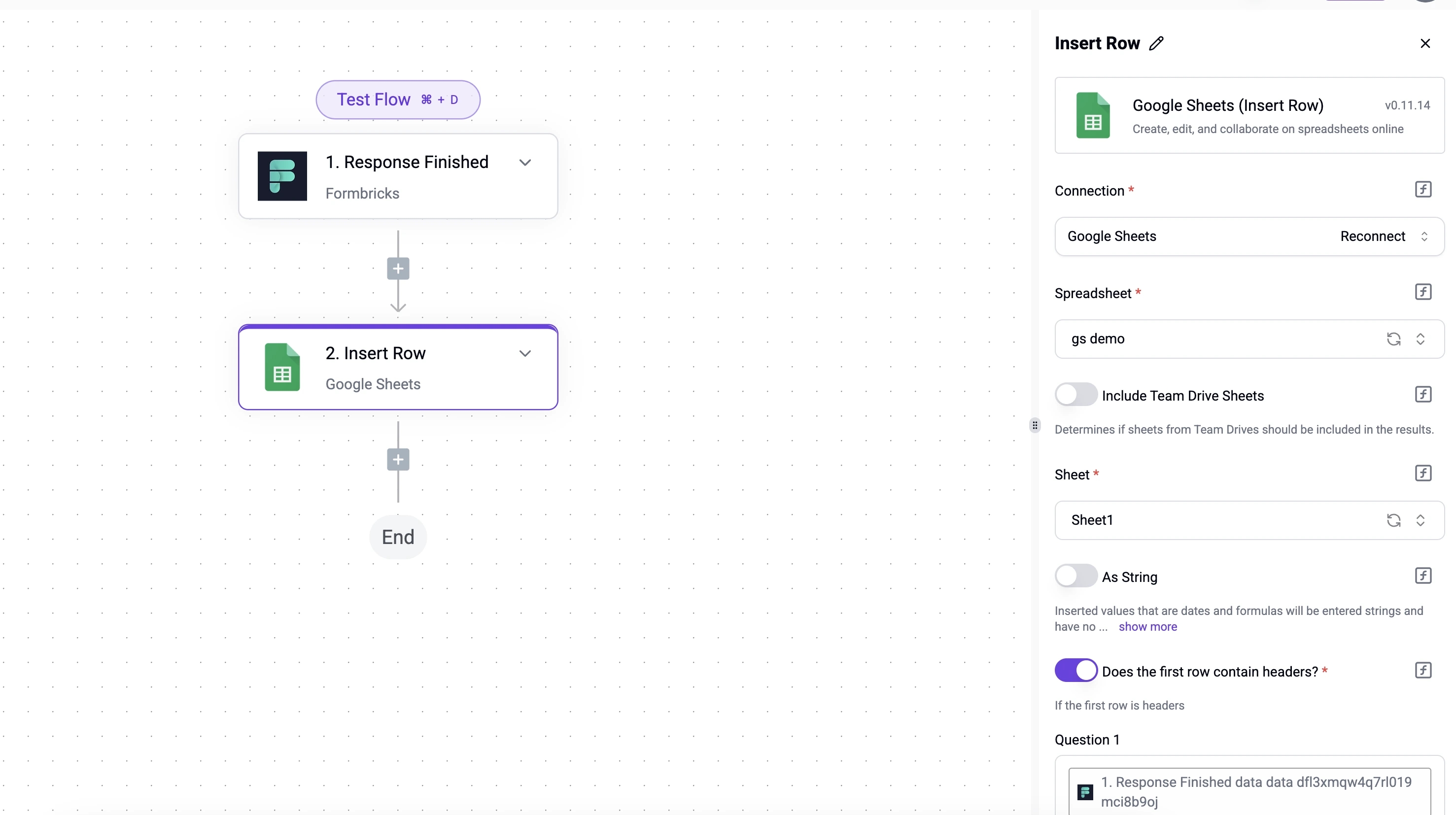Click the 'If the first row is headers' text
Screen dimensions: 1456x815
(1119, 705)
